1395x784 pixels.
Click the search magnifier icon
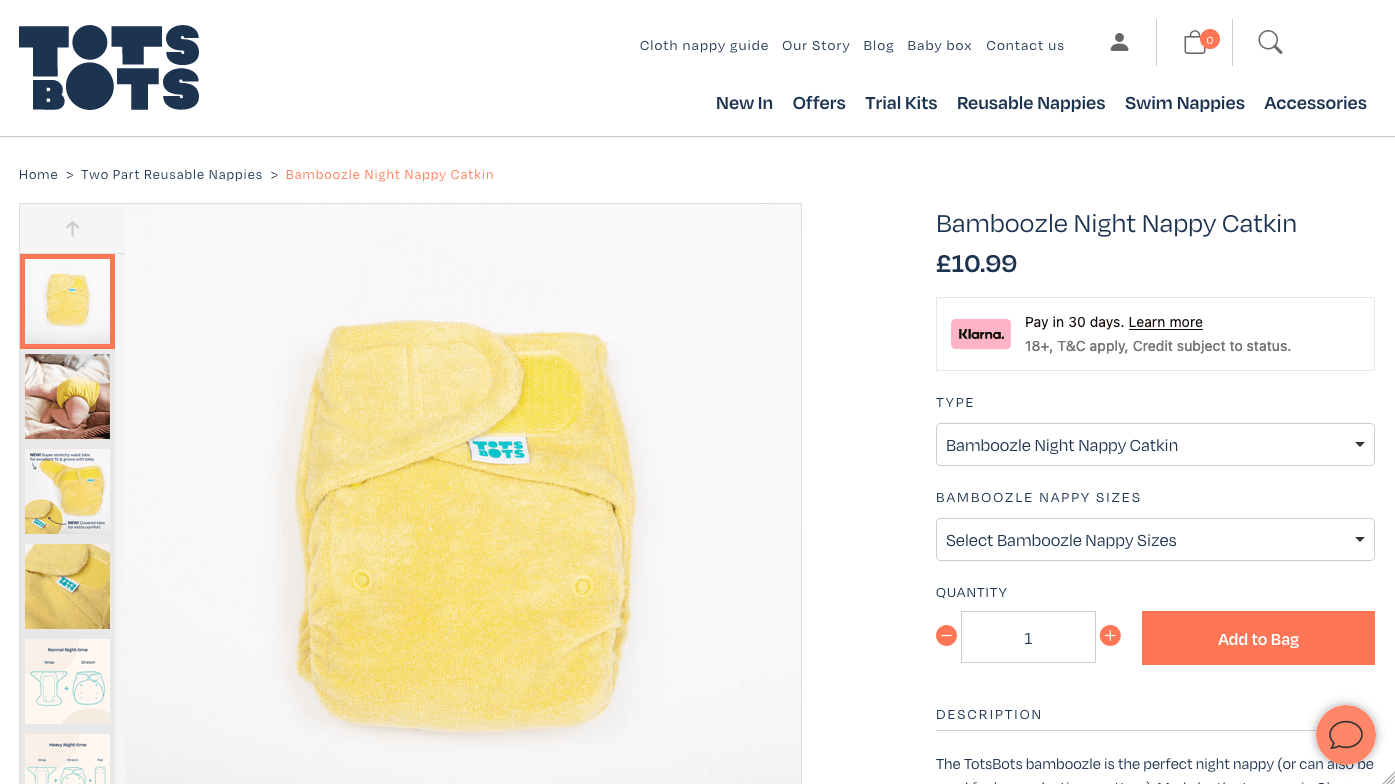click(1270, 42)
